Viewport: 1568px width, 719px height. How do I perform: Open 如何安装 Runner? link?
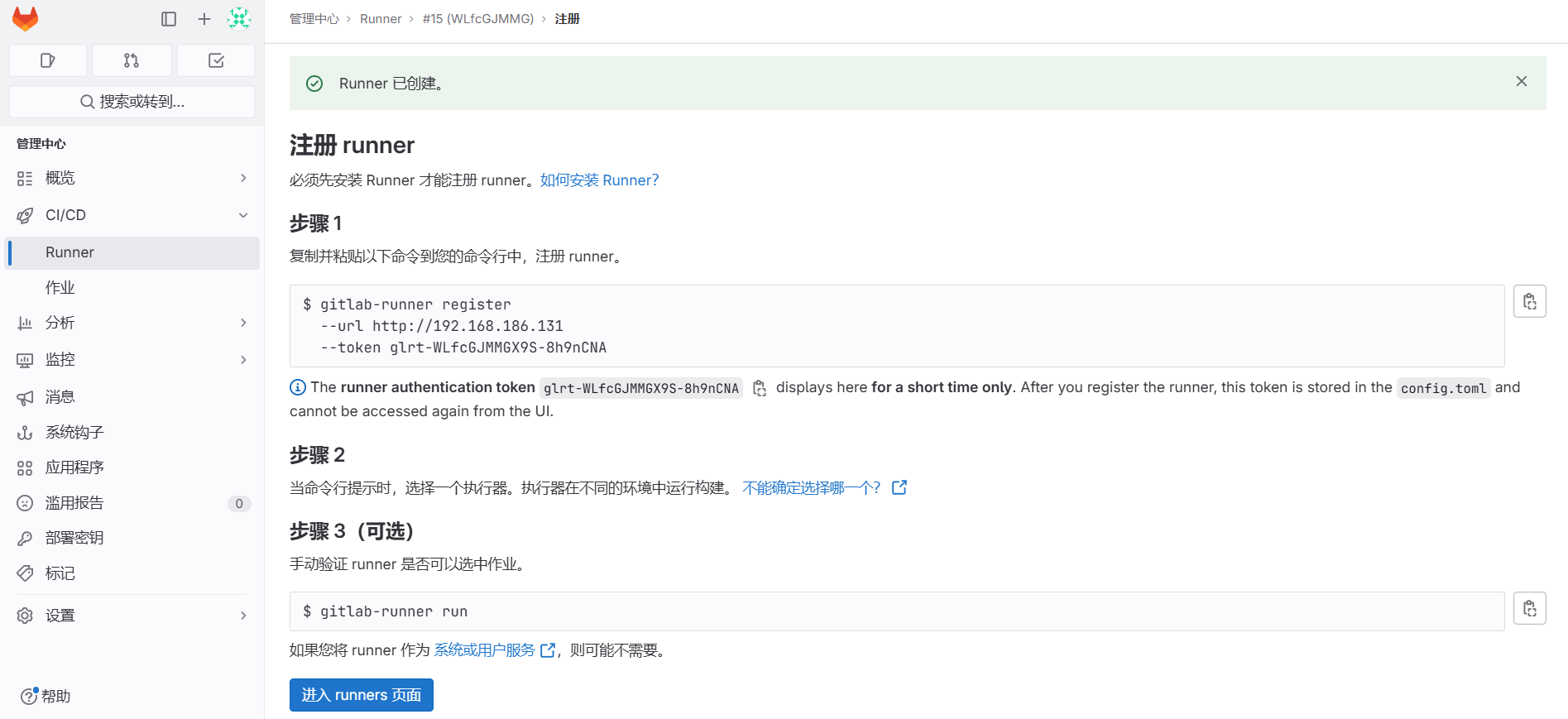600,180
